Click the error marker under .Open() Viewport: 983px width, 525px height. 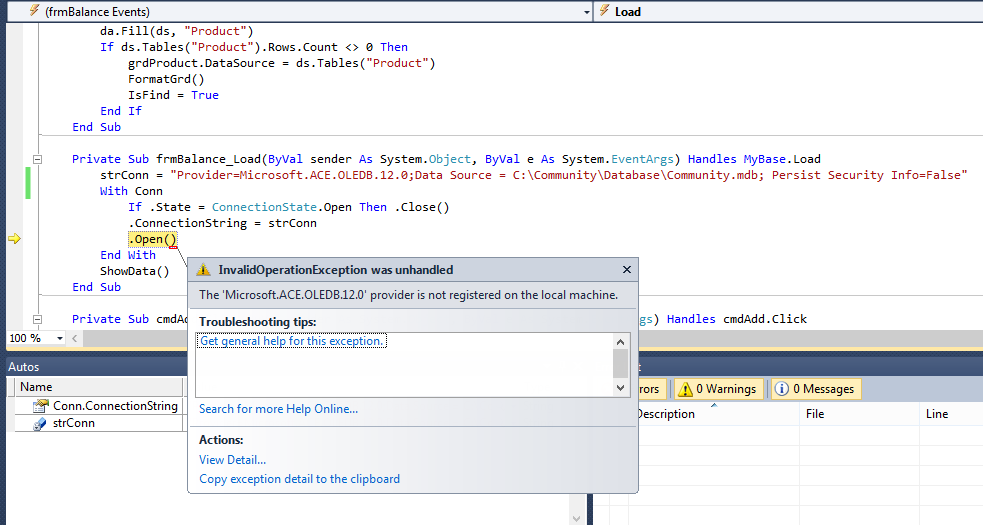click(173, 246)
